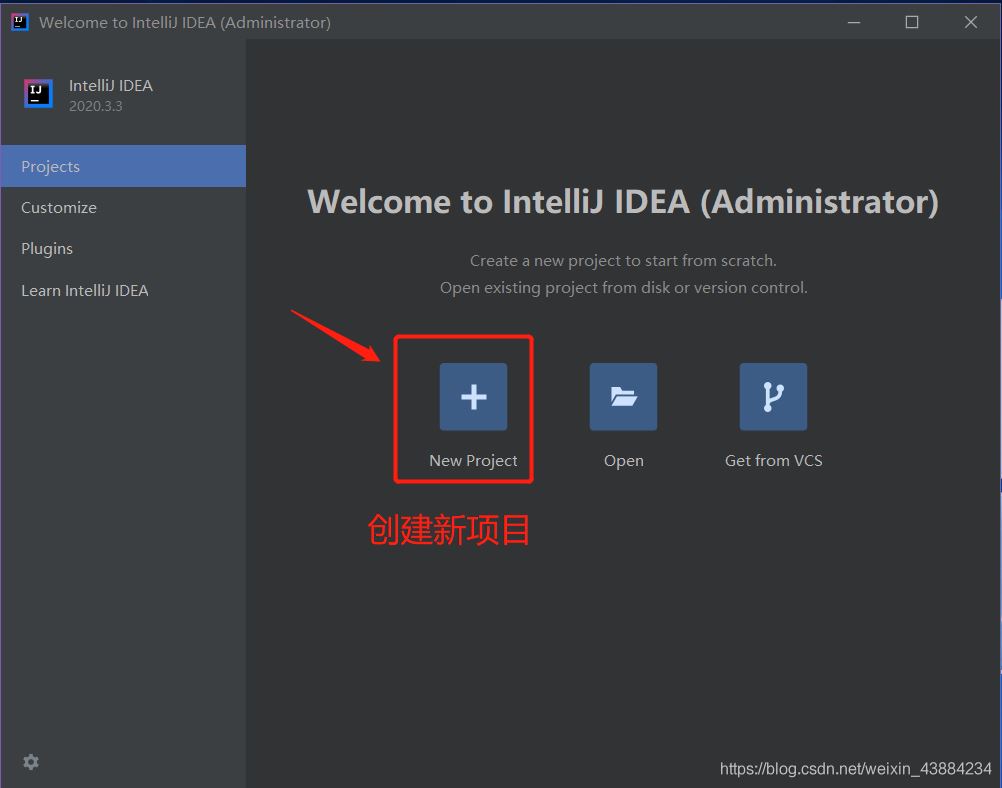Click the window title text in the title bar

pos(185,22)
